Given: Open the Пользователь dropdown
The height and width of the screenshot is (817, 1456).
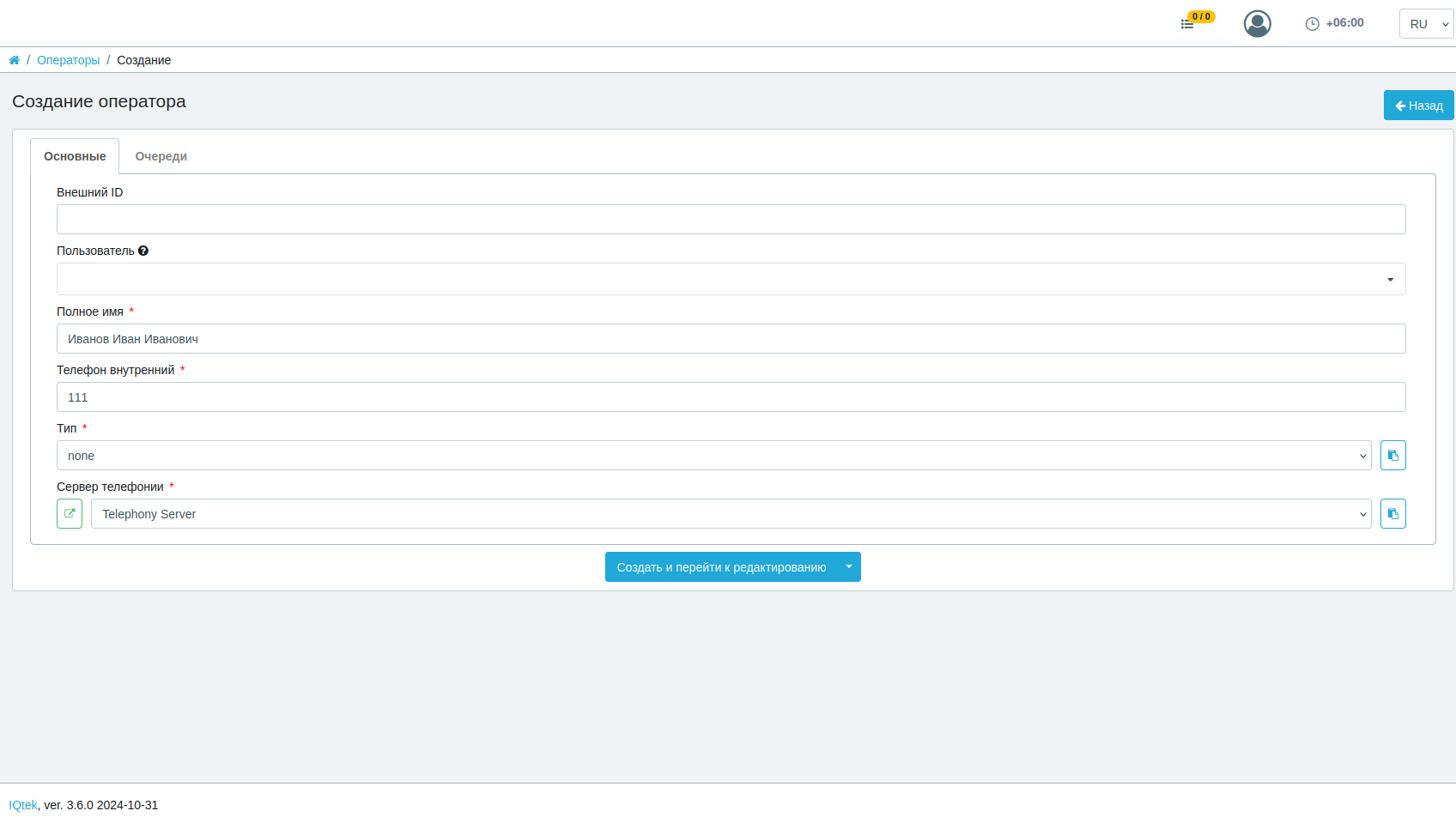Looking at the screenshot, I should click(x=731, y=279).
